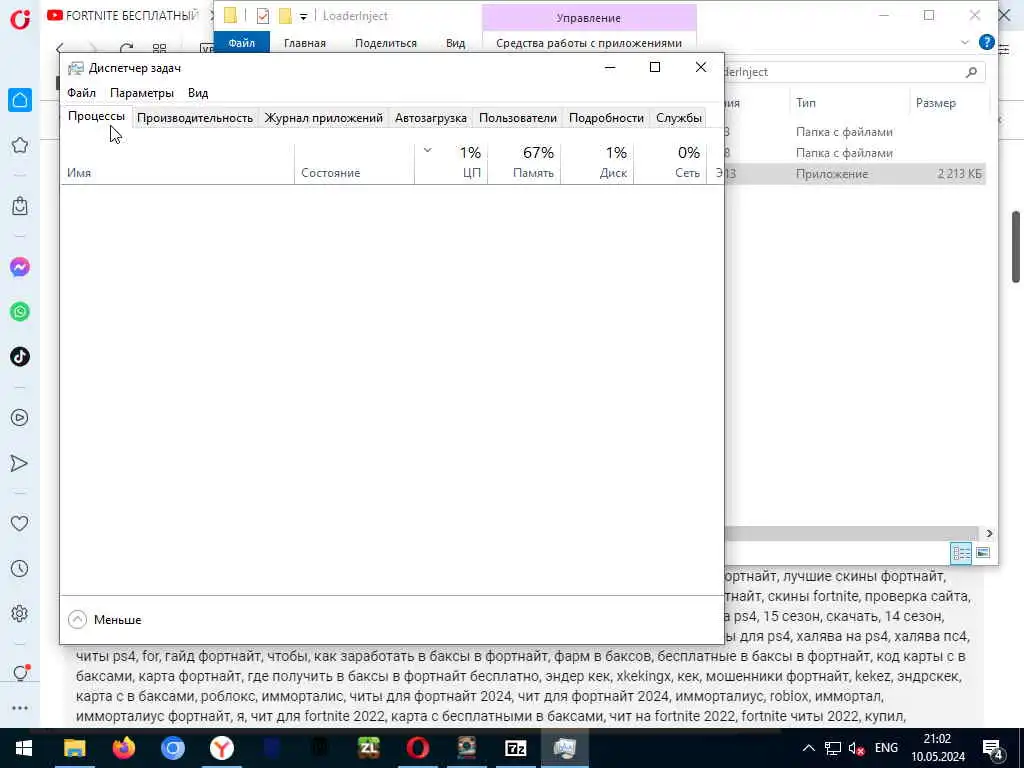Open the Пользователи tab
The image size is (1024, 768).
(518, 118)
